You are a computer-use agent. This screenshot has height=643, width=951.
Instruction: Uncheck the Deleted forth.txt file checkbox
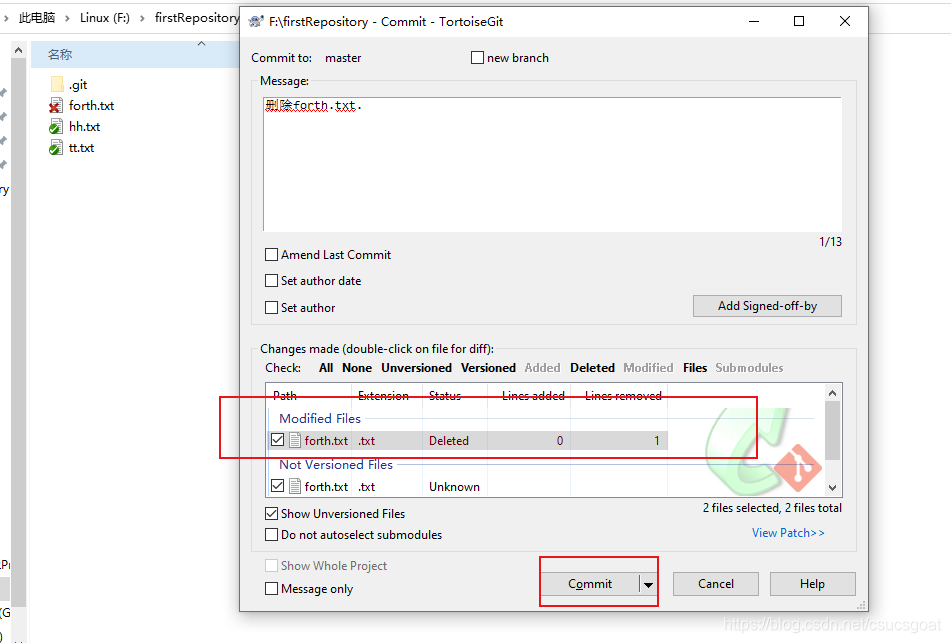278,440
